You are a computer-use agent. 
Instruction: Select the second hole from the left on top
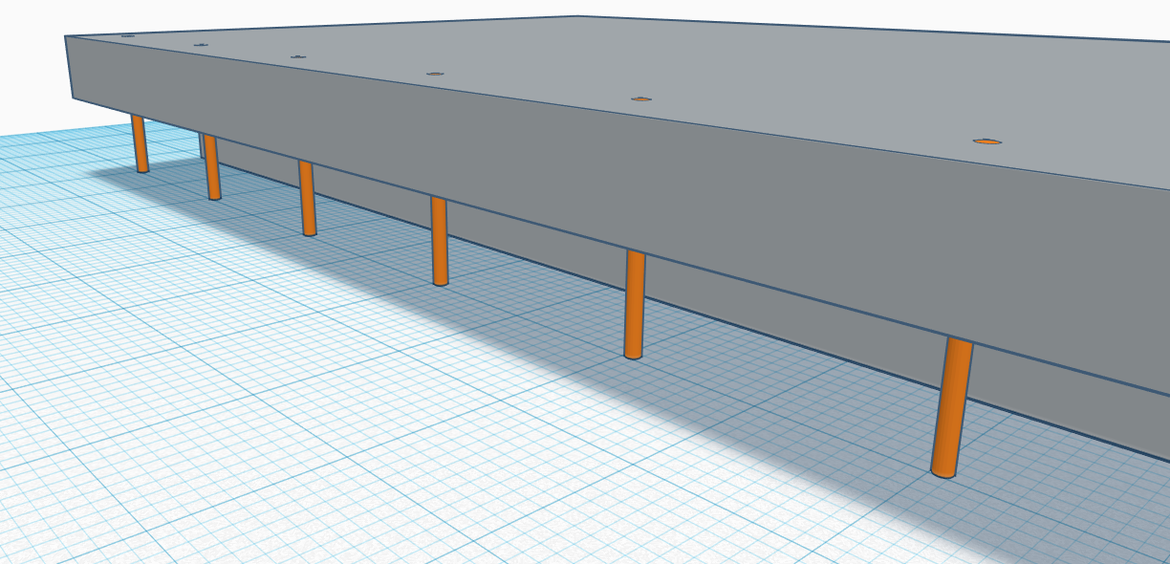[200, 45]
